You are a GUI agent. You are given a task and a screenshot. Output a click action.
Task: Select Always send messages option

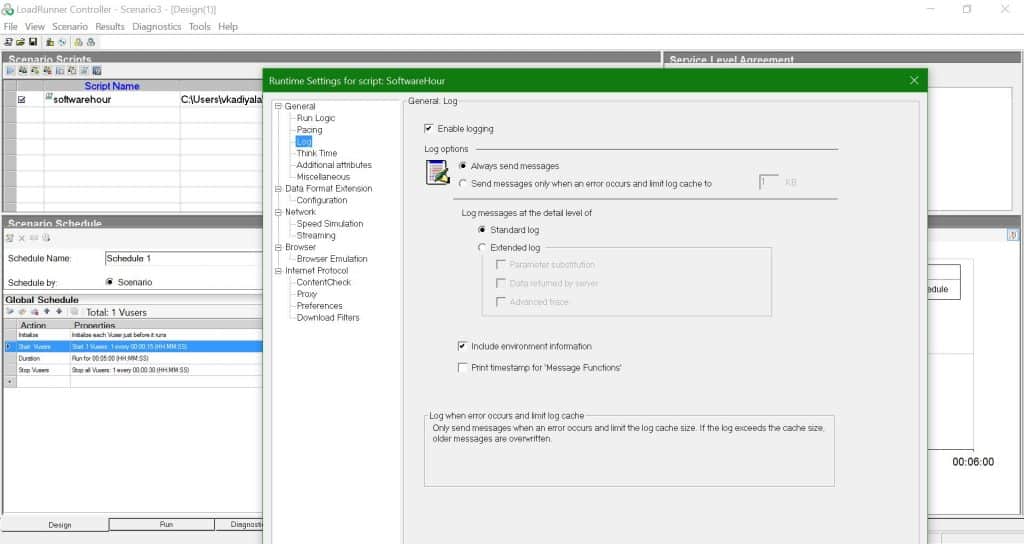tap(462, 166)
